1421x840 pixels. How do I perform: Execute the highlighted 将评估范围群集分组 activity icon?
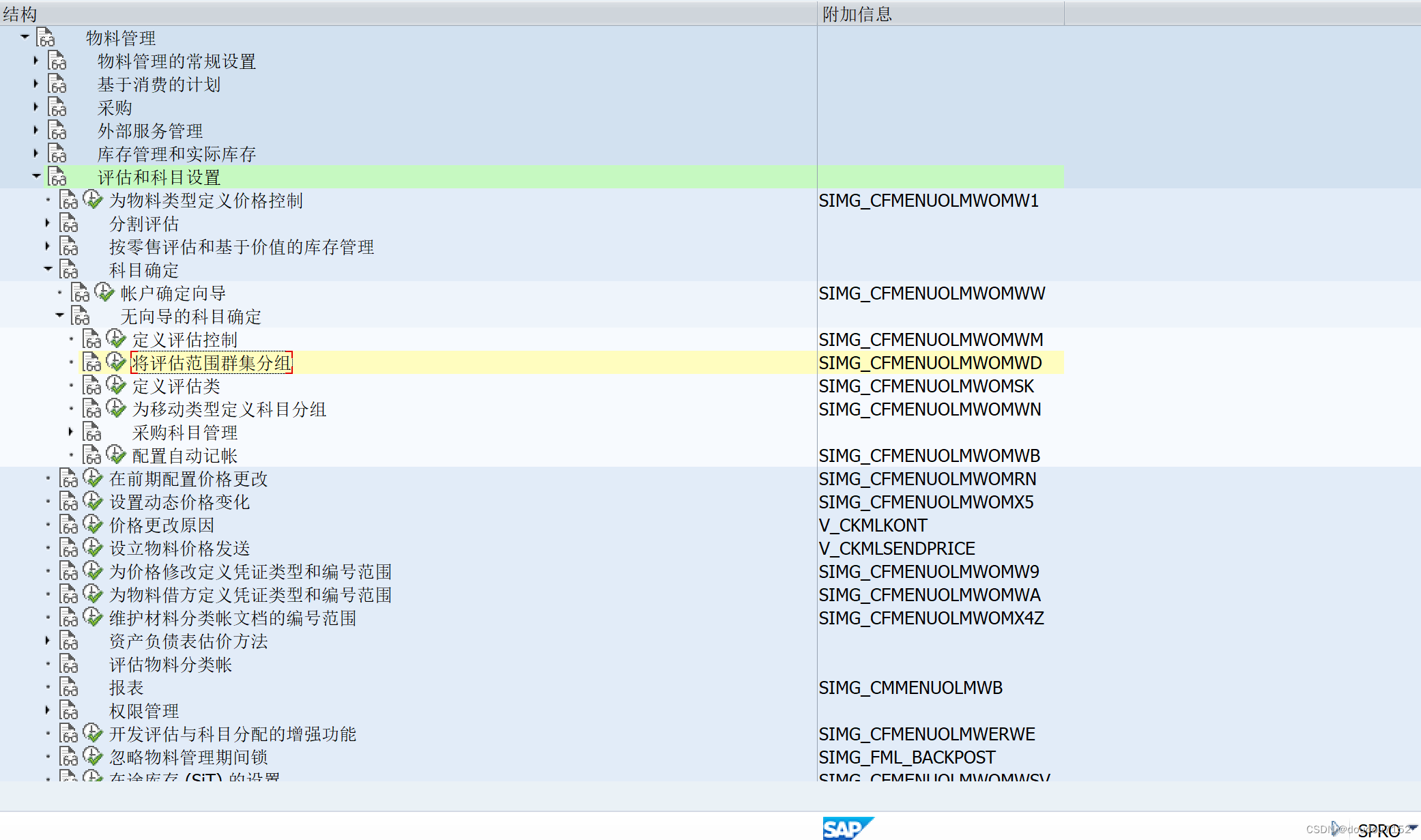(x=116, y=362)
